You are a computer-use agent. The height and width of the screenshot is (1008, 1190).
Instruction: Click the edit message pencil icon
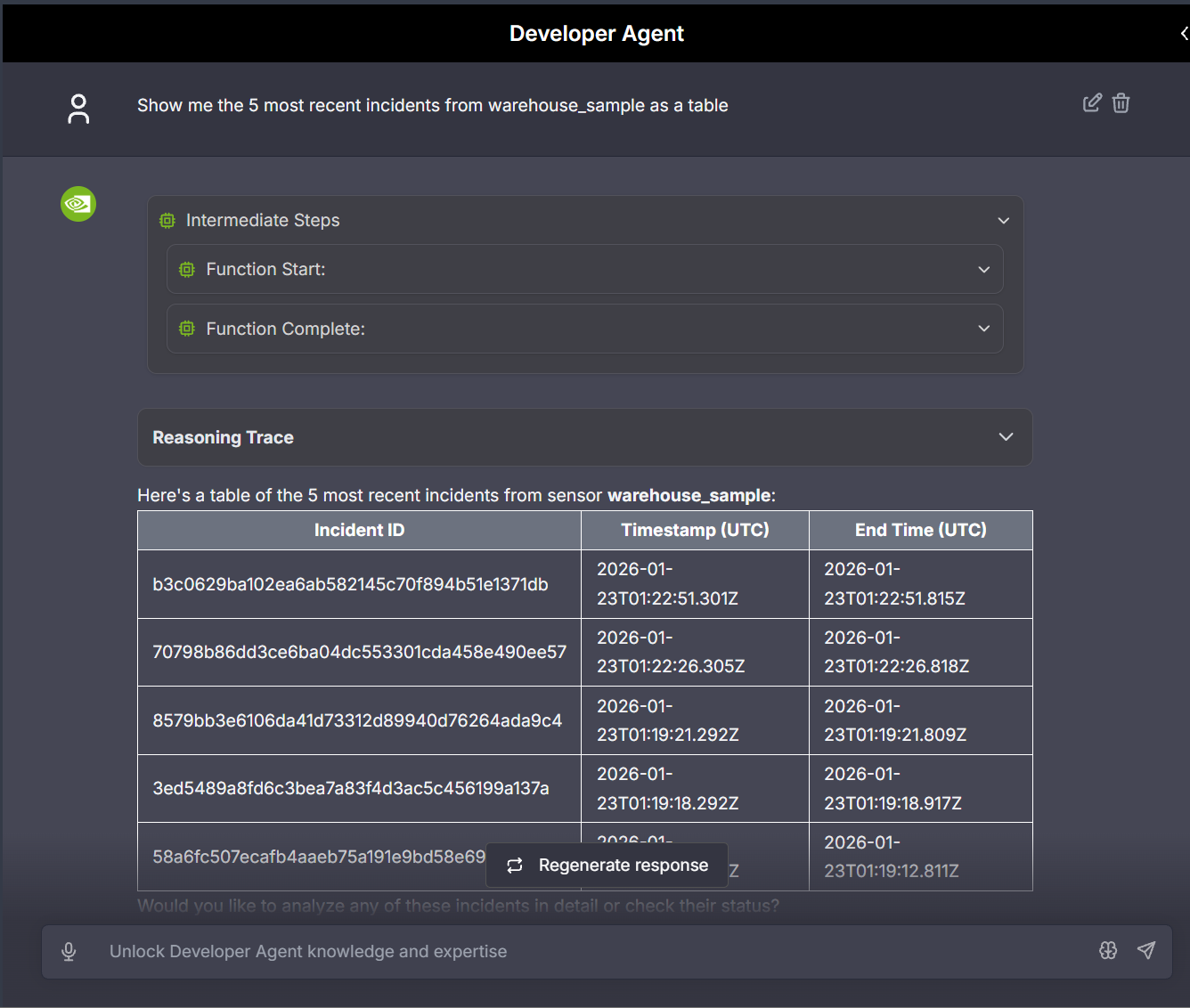click(1091, 103)
